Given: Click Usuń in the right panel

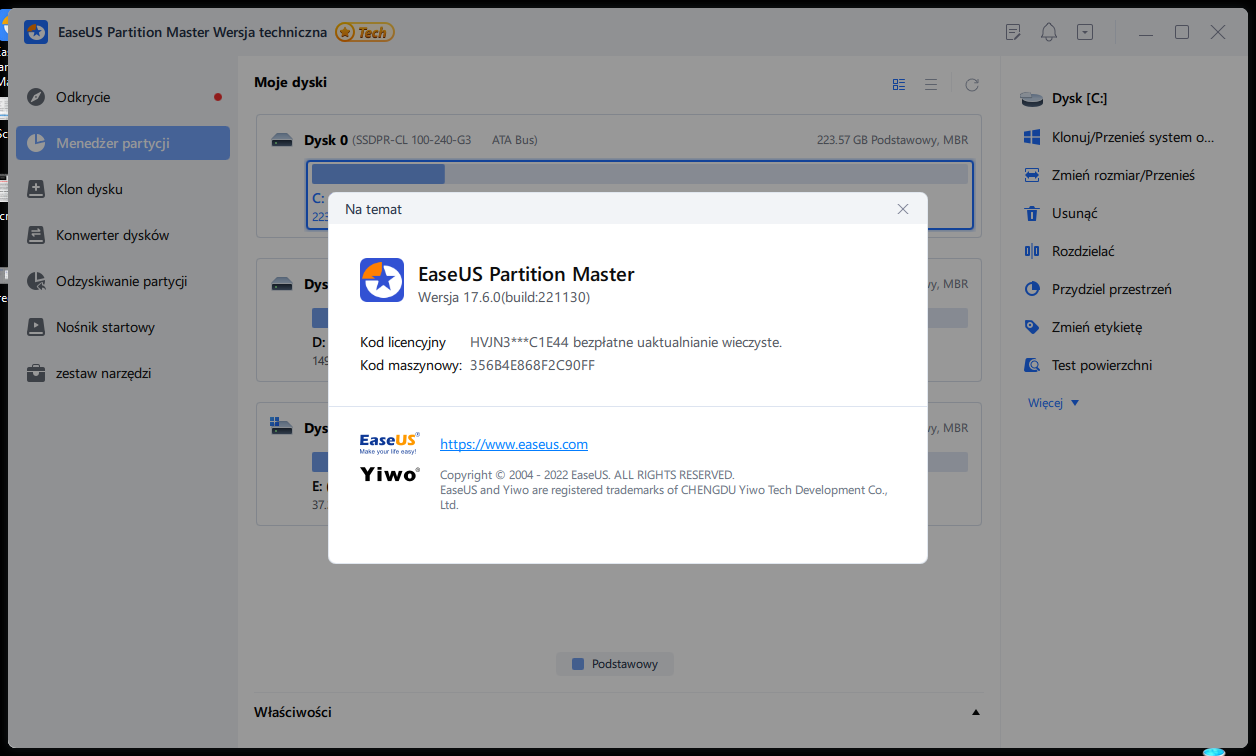Looking at the screenshot, I should [x=1075, y=213].
